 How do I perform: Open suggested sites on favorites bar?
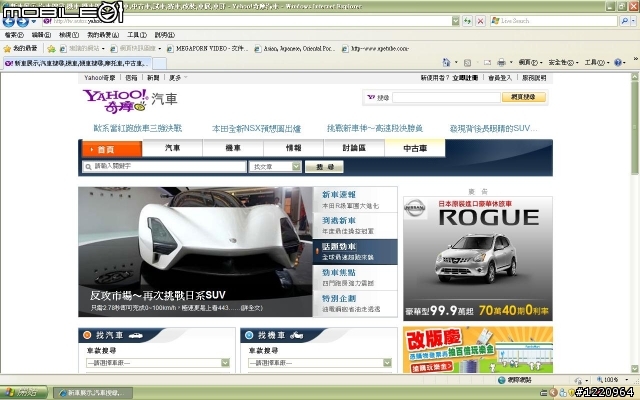[82, 49]
